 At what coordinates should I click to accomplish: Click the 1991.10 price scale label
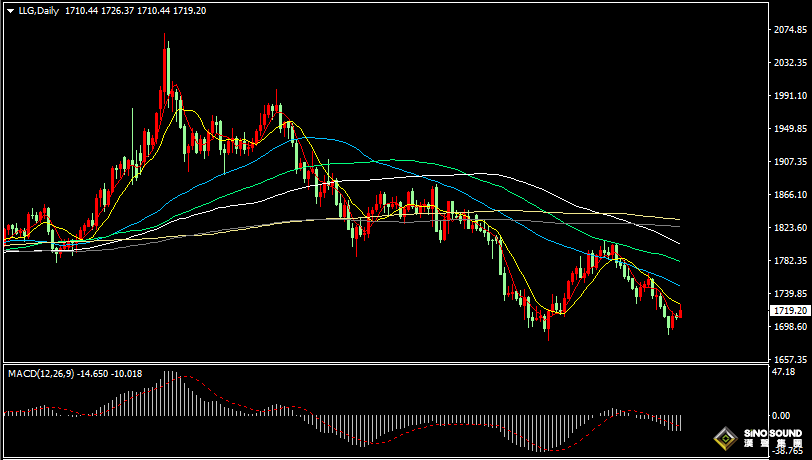[x=790, y=95]
